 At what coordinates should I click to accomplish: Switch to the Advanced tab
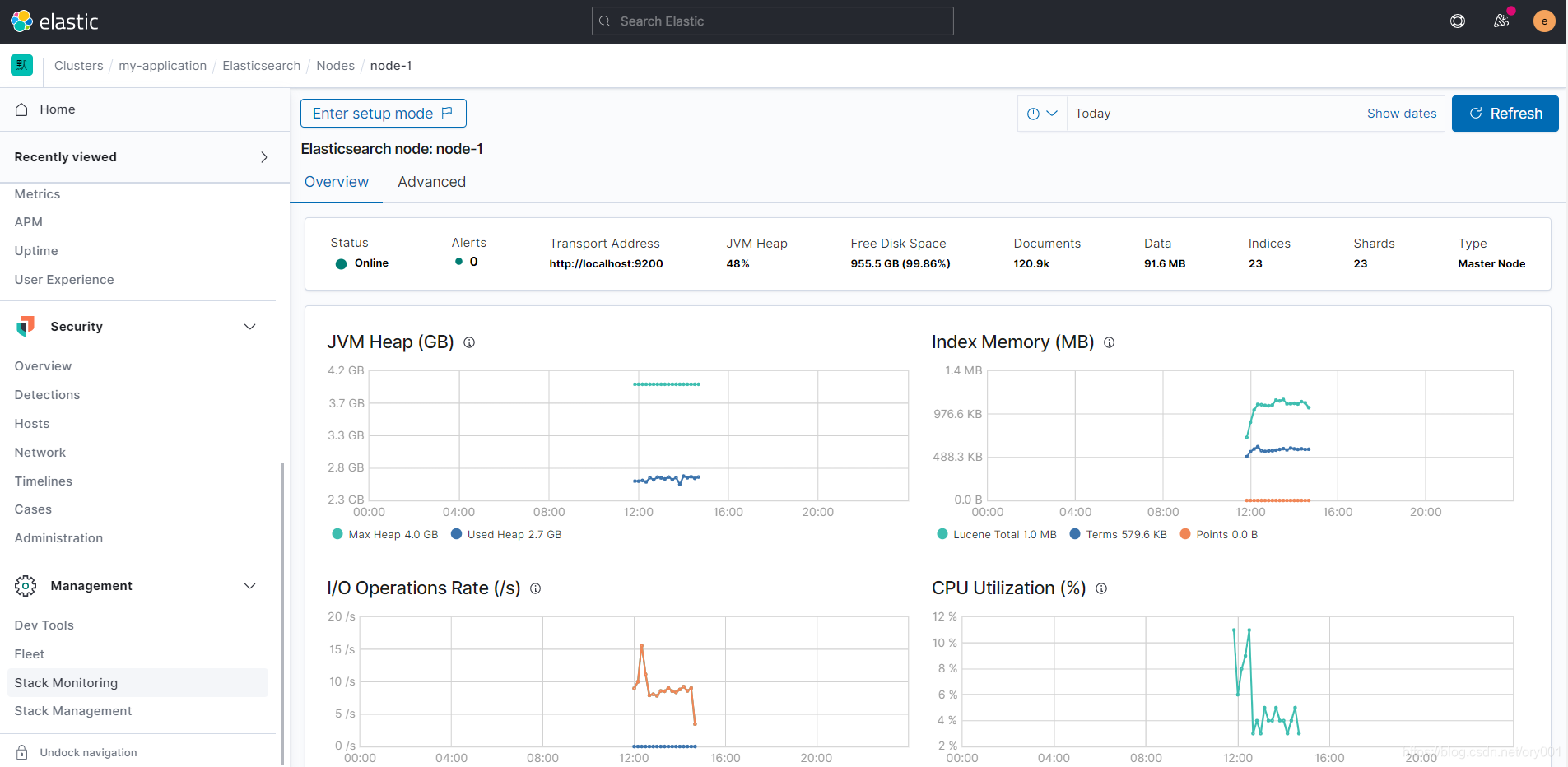(431, 182)
